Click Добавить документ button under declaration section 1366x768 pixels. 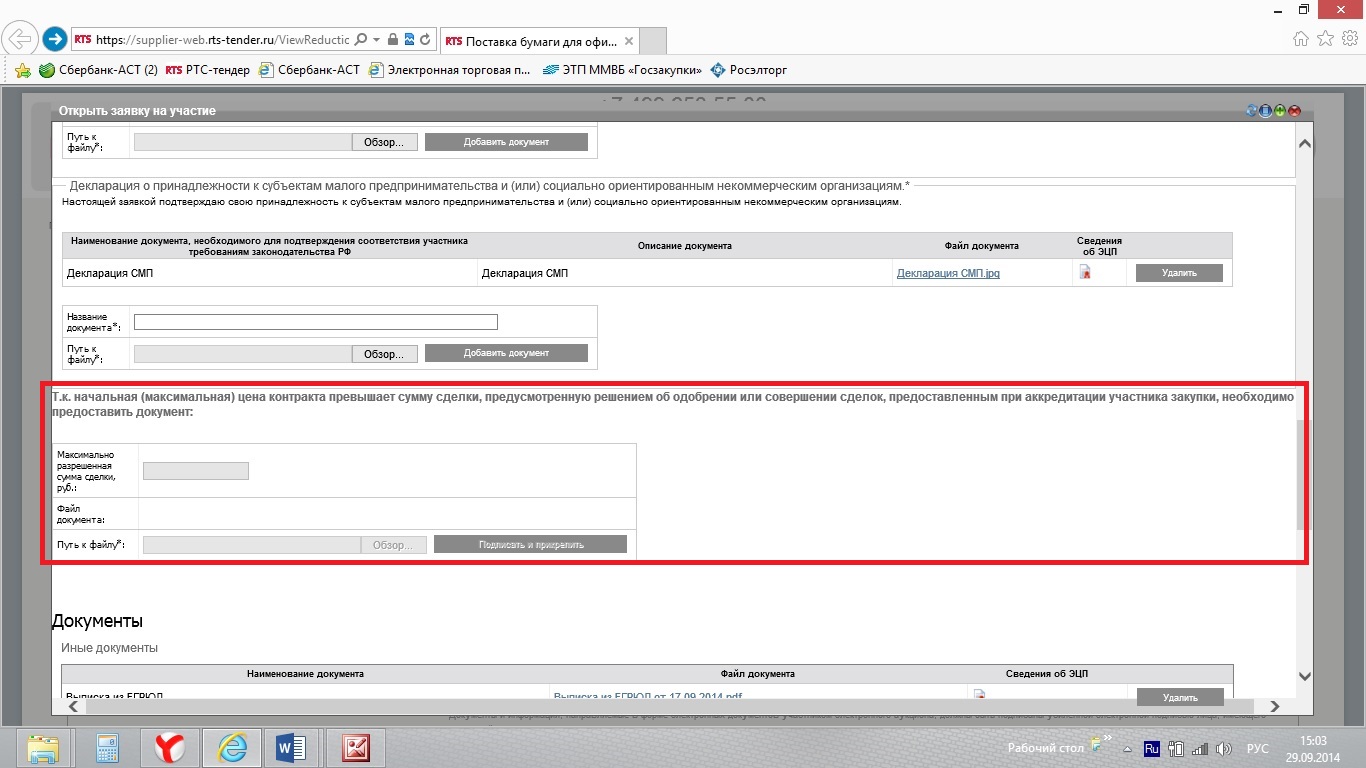tap(506, 353)
